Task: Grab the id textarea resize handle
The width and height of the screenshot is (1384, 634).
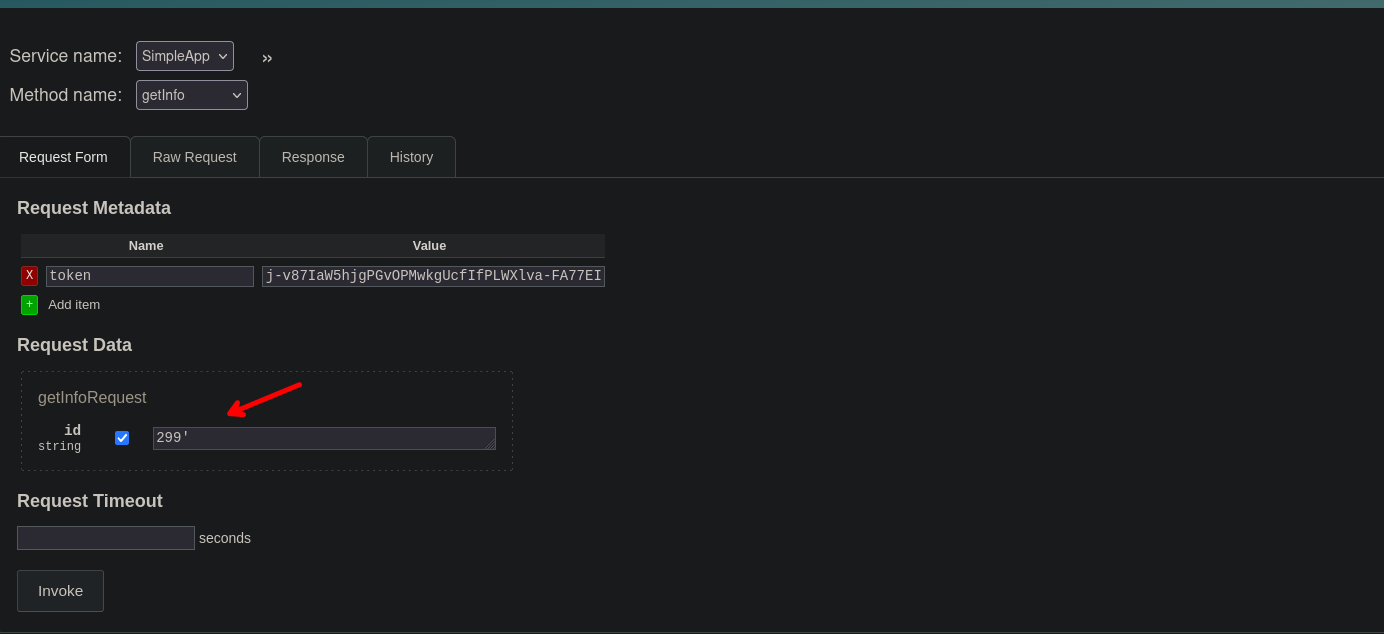Action: [490, 444]
